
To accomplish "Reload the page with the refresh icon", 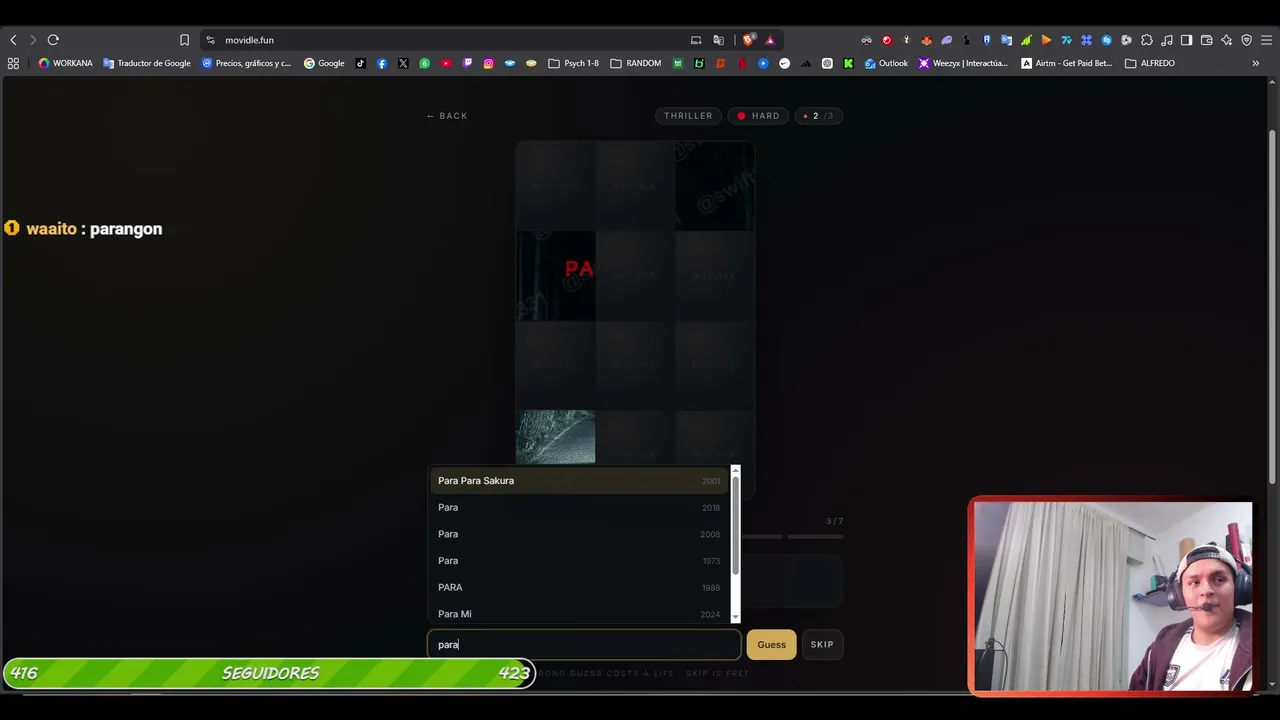I will pos(53,40).
